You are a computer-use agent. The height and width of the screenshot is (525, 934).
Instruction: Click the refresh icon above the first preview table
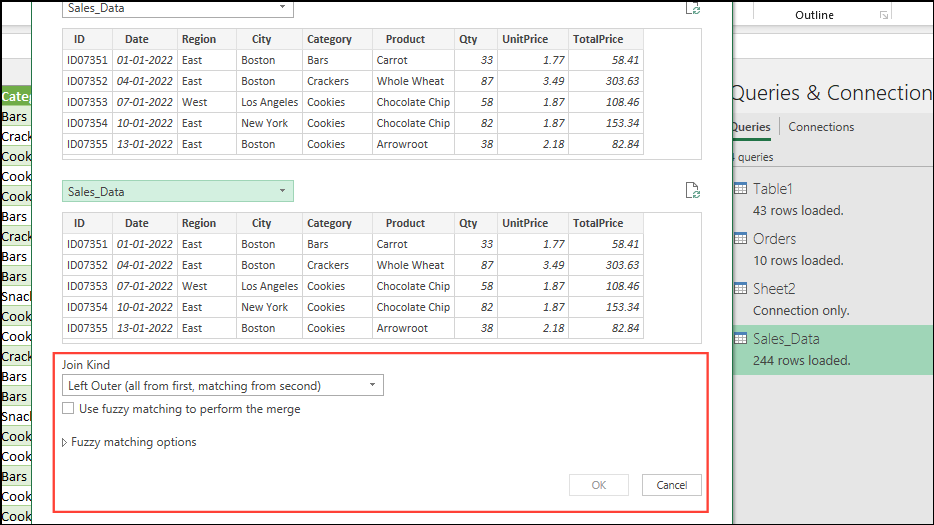pos(692,8)
